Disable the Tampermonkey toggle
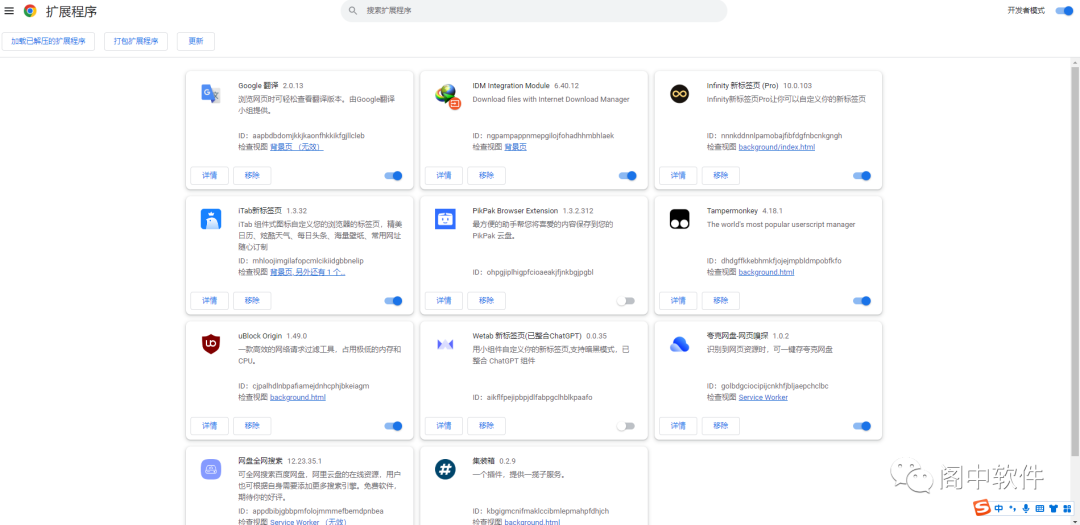 point(862,301)
